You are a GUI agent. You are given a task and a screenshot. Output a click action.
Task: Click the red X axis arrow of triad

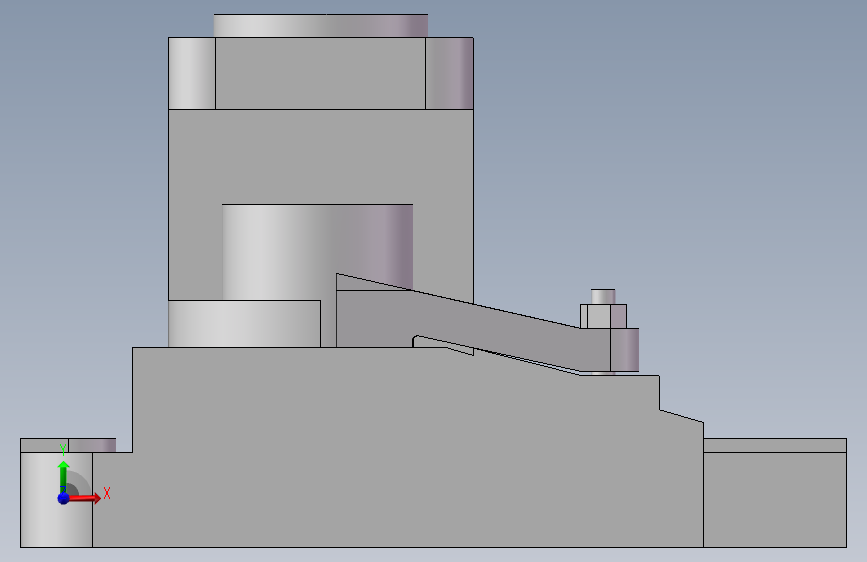84,498
